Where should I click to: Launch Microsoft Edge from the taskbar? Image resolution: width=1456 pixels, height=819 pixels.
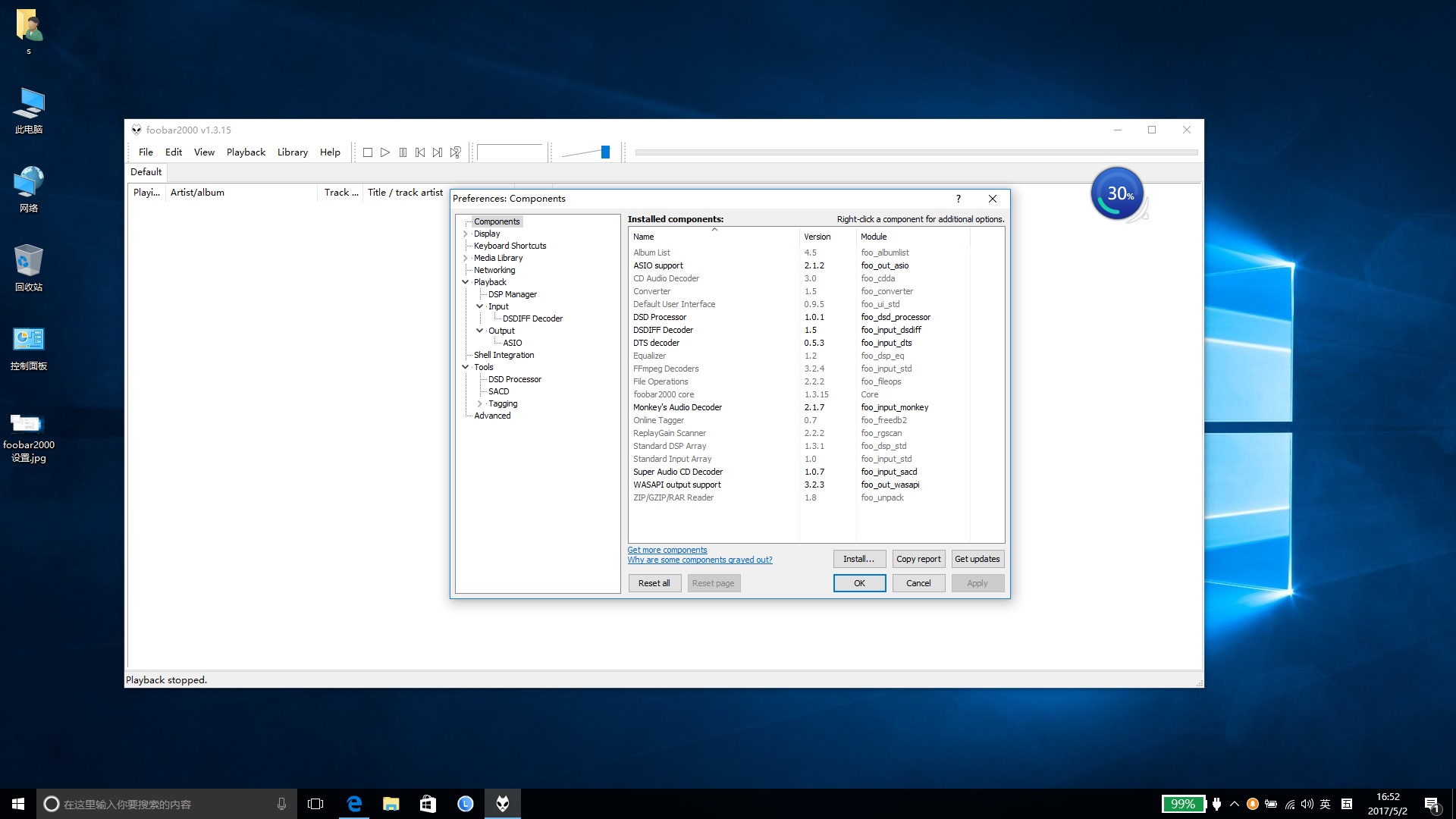(354, 803)
